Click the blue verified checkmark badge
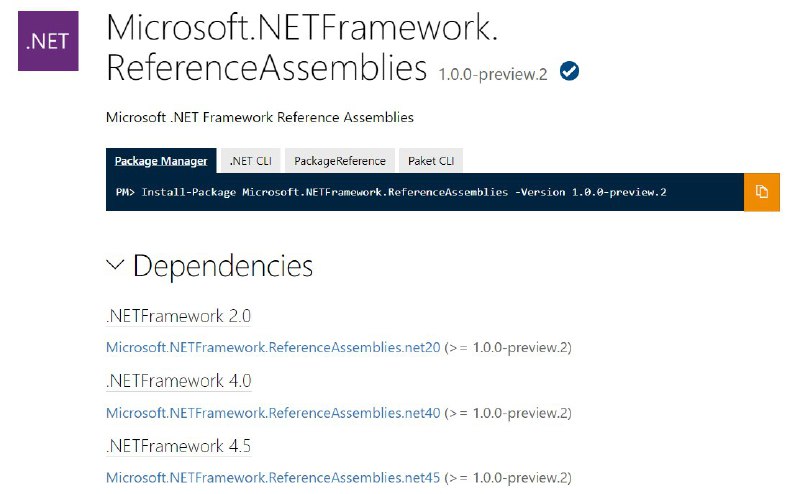Viewport: 800px width, 494px height. 569,71
